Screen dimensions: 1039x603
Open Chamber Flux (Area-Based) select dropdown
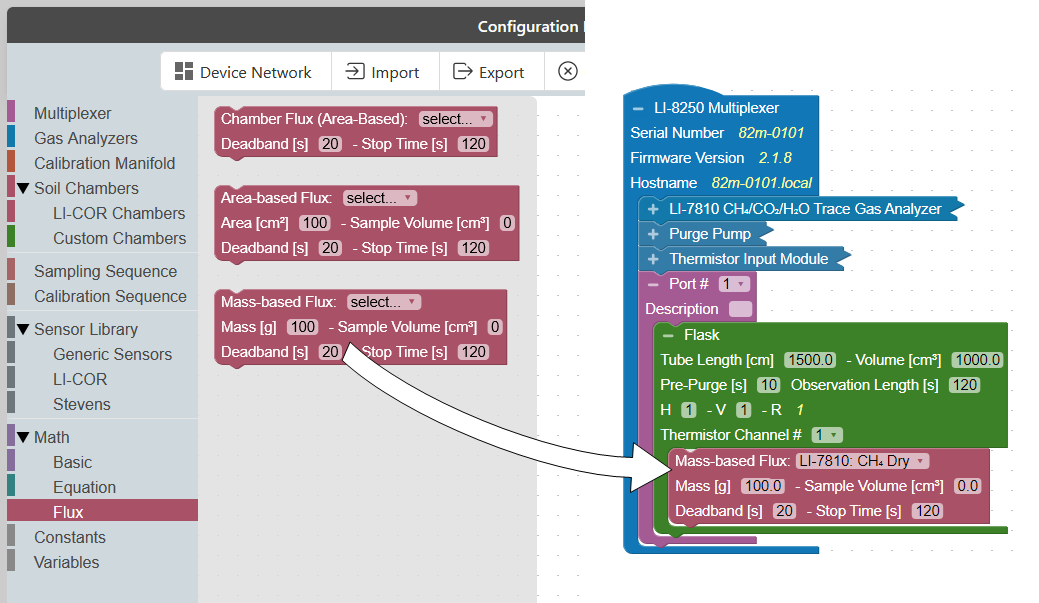pos(455,119)
